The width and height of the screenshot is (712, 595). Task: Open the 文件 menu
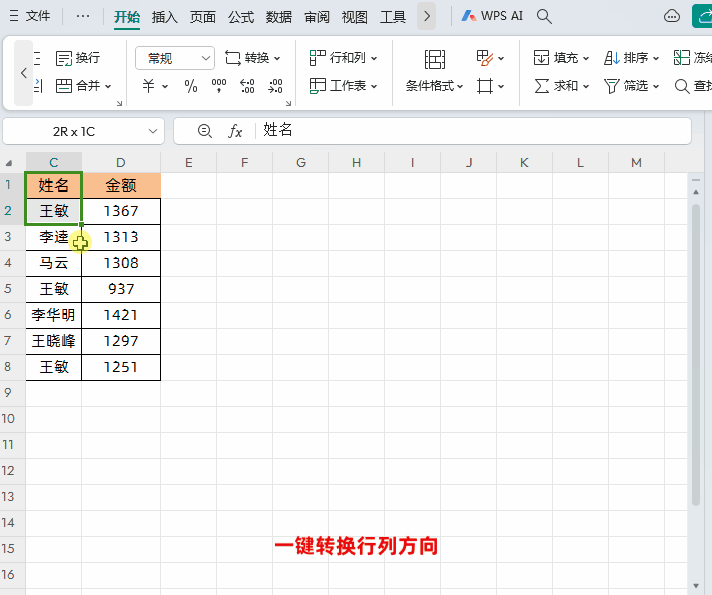pos(30,16)
